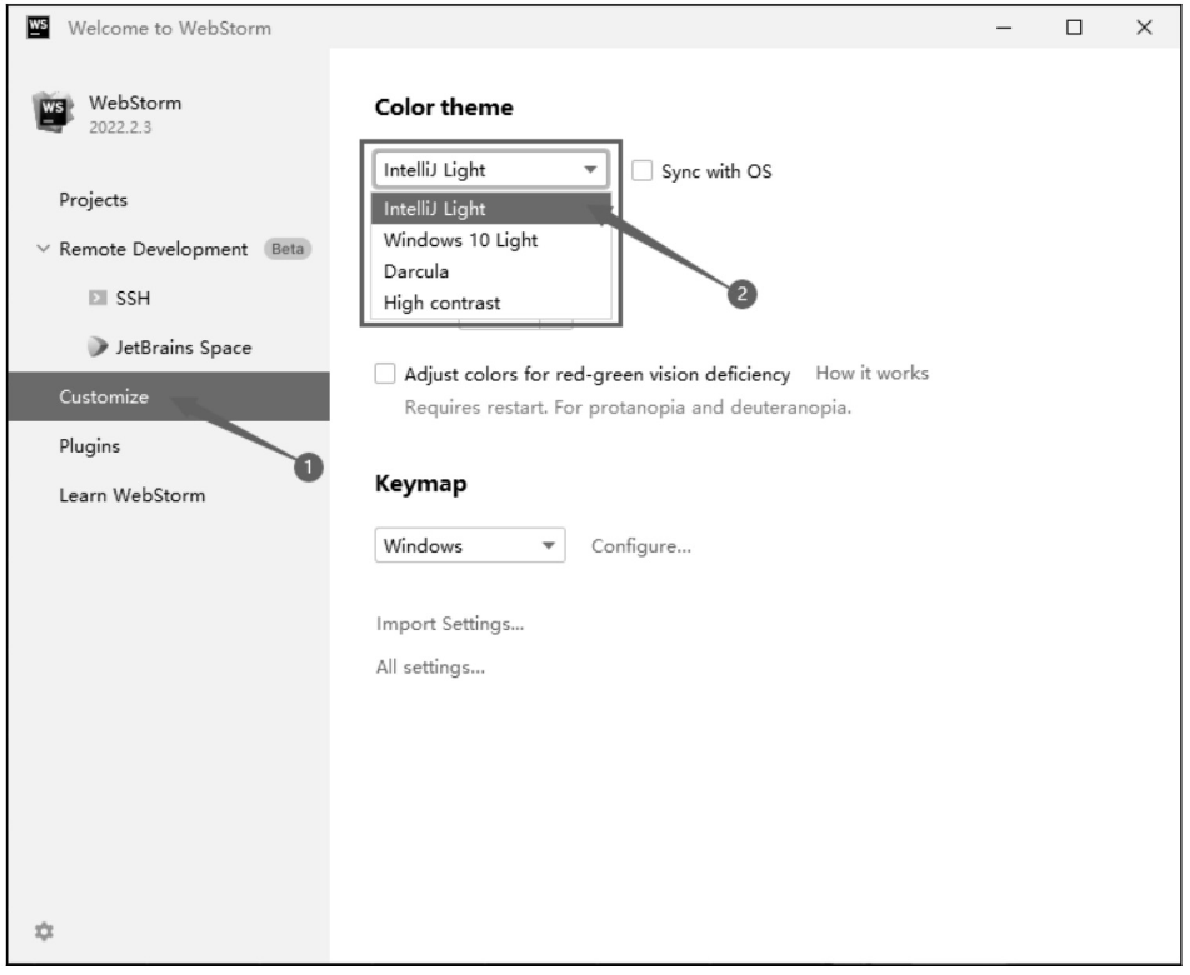Click the Keymap heading
The width and height of the screenshot is (1190, 975).
[x=420, y=484]
